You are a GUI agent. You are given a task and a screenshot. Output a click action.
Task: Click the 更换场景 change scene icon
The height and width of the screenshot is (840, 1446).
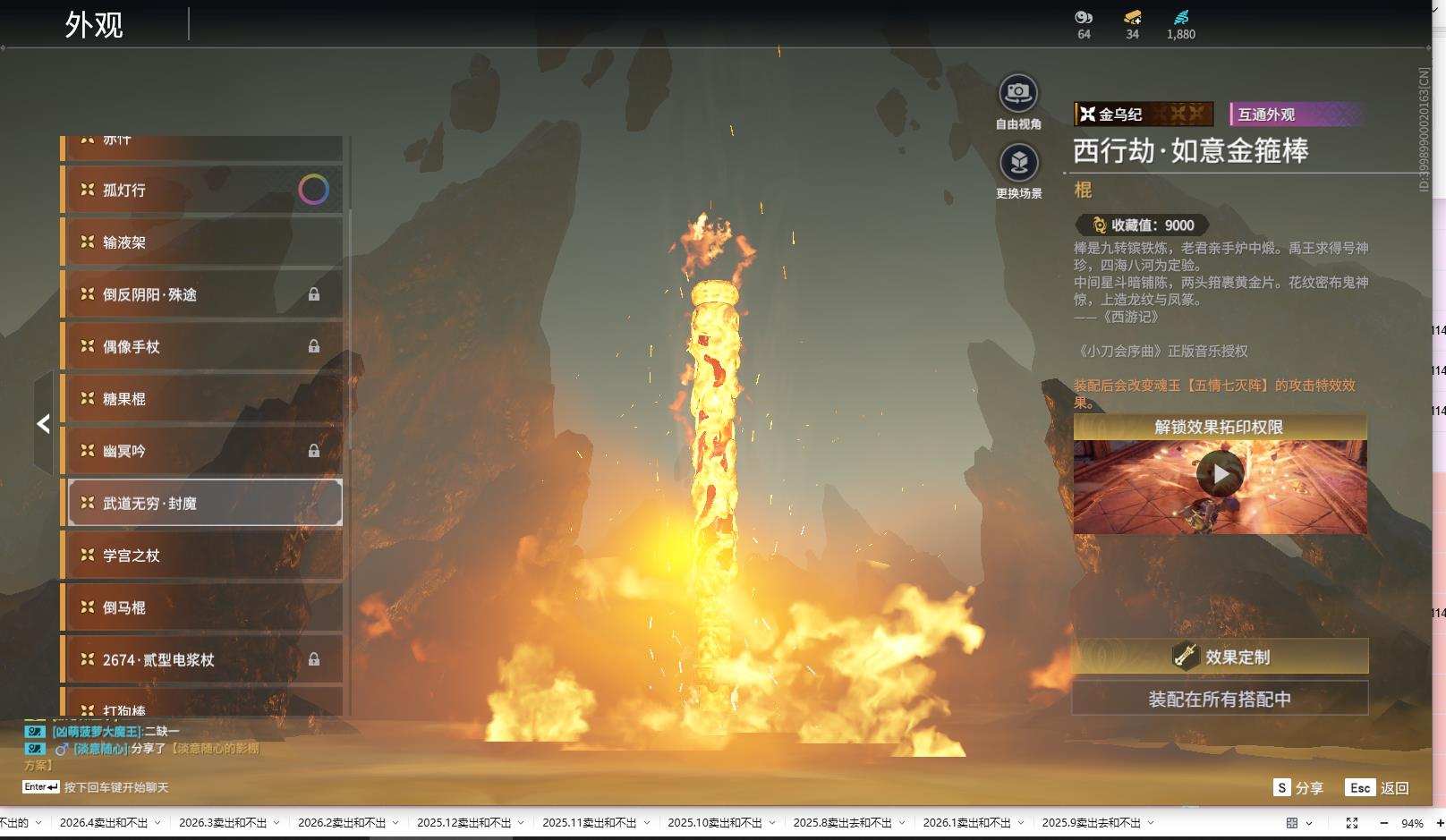pos(1018,163)
